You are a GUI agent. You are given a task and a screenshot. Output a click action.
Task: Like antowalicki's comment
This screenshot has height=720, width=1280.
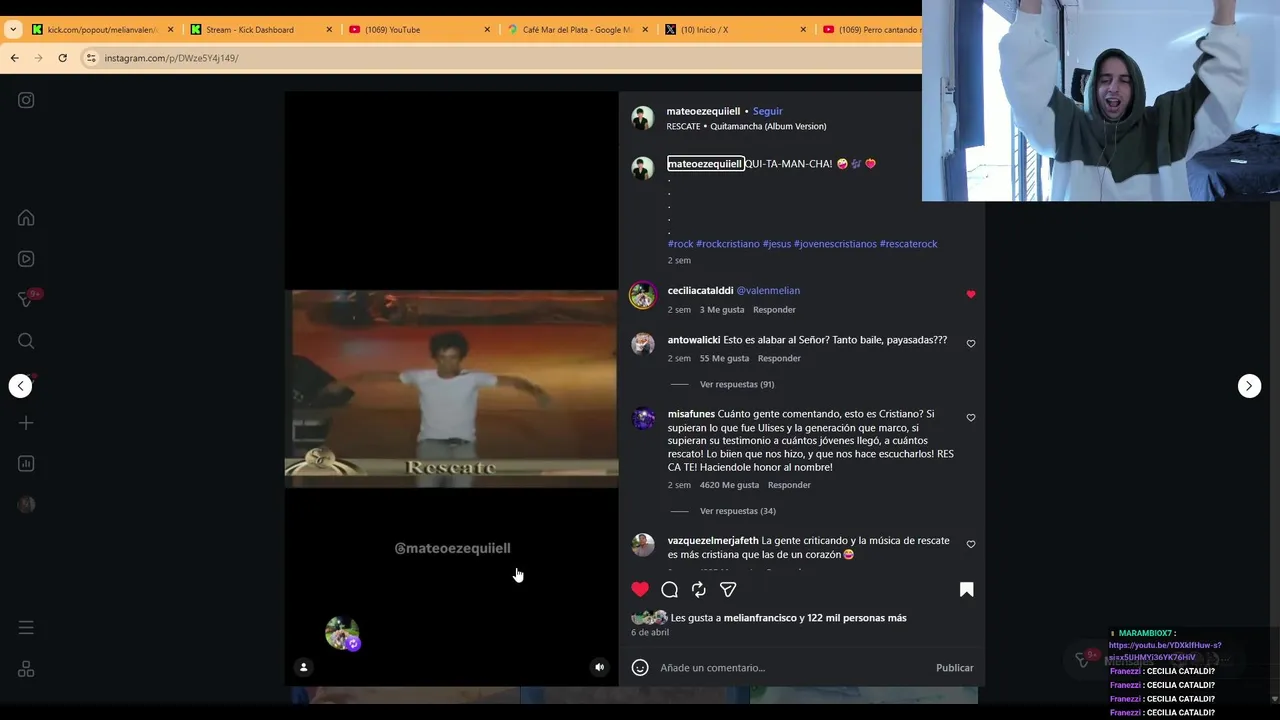click(971, 343)
